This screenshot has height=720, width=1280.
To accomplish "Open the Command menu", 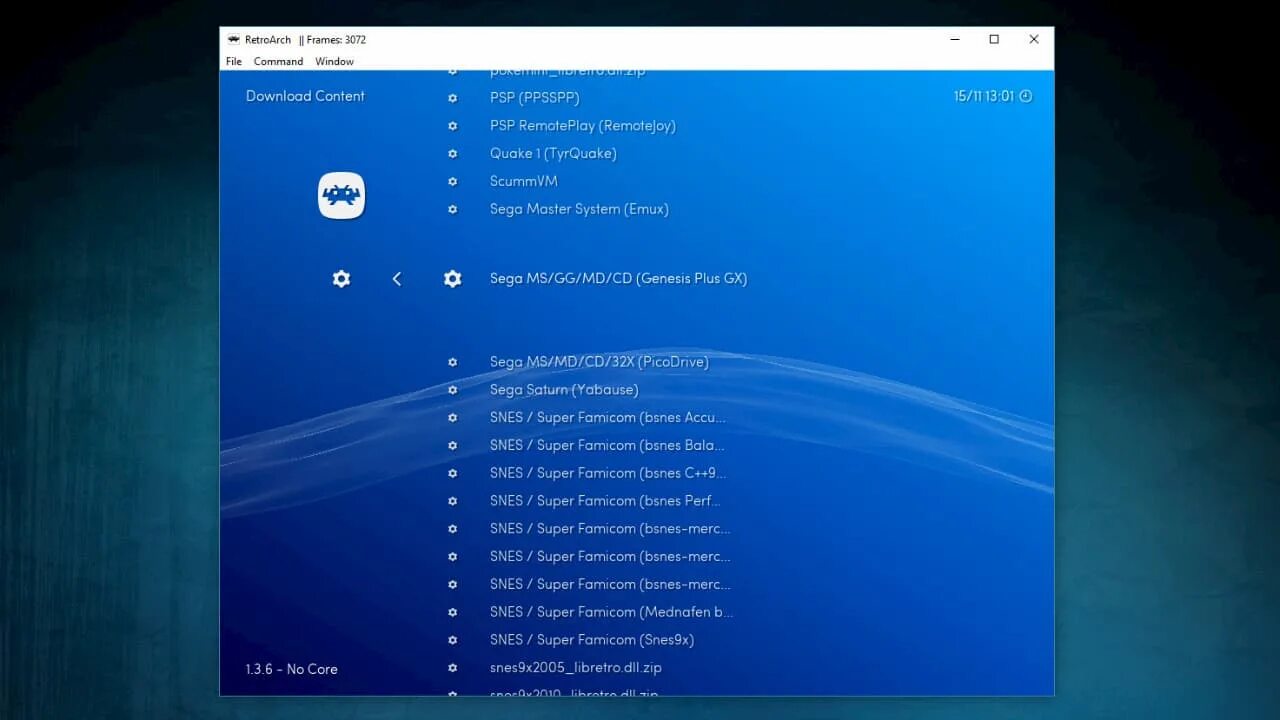I will point(278,61).
